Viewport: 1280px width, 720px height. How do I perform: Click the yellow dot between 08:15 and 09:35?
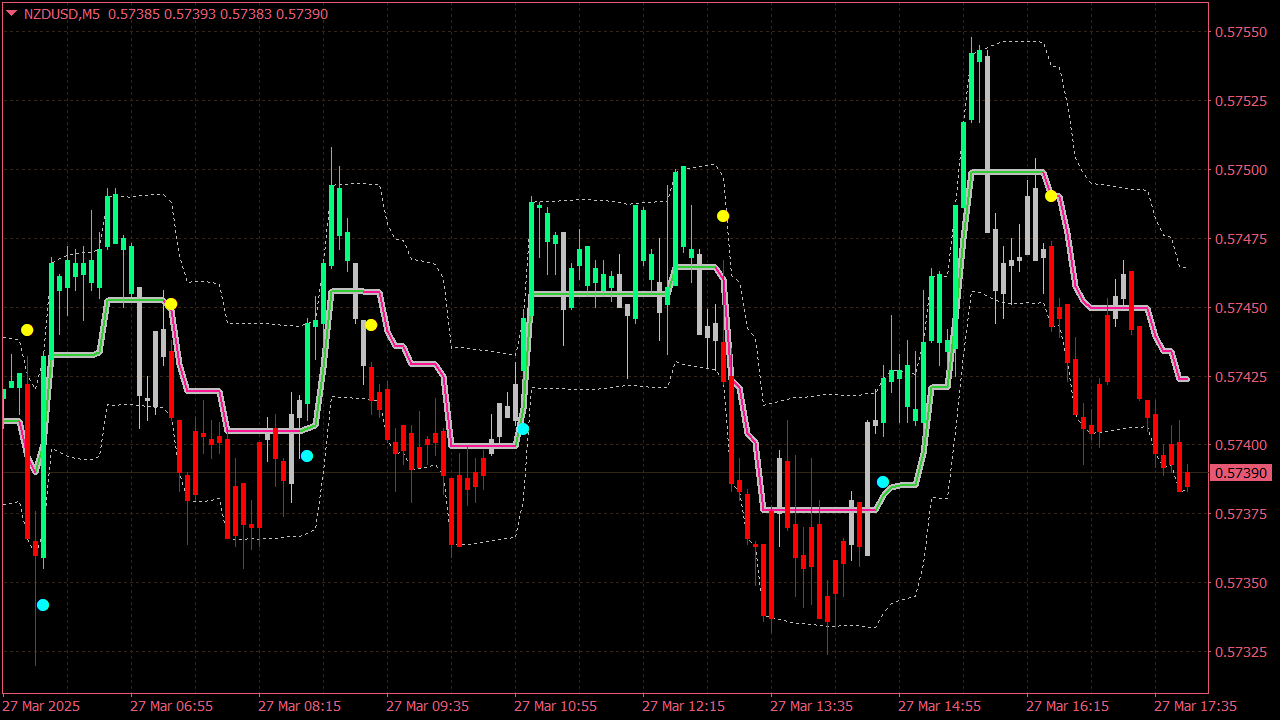point(371,325)
